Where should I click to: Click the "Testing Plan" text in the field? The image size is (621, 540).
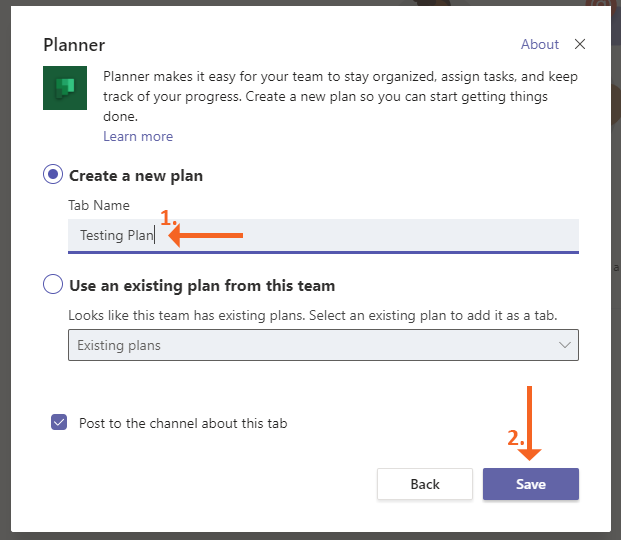coord(116,236)
